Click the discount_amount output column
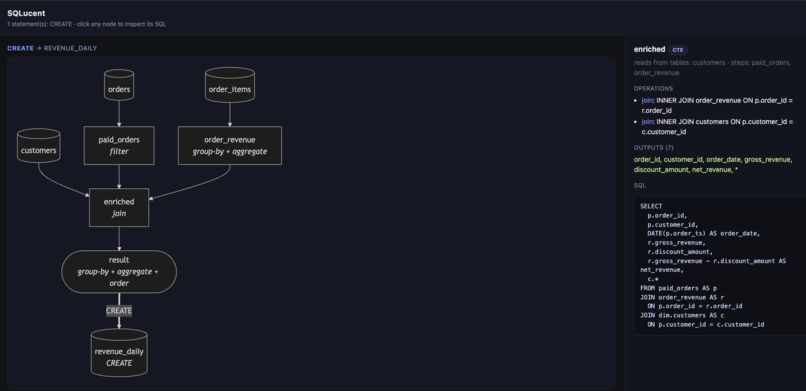 [662, 170]
